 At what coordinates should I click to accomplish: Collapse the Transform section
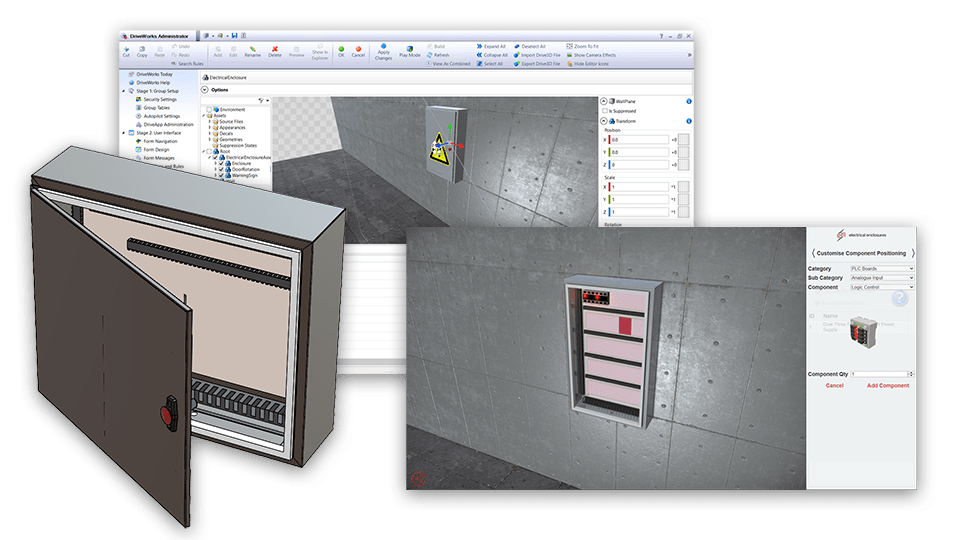(x=603, y=122)
